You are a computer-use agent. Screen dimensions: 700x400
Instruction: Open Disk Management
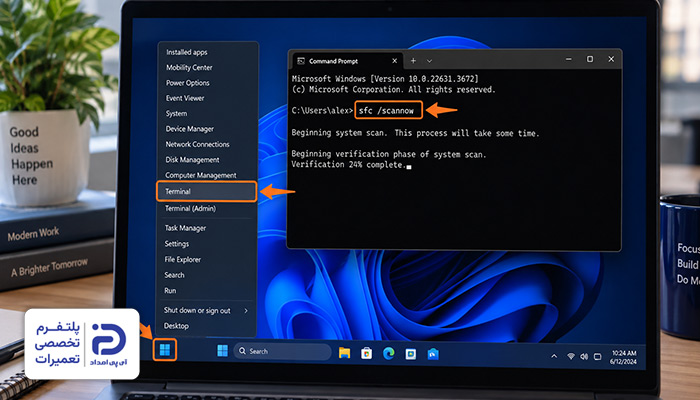coord(192,160)
